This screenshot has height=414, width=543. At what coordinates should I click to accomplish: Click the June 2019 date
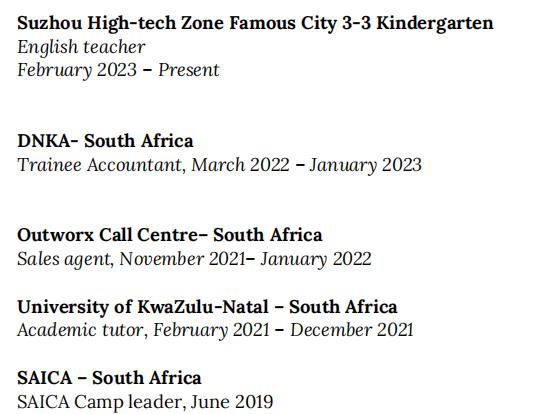[x=232, y=402]
